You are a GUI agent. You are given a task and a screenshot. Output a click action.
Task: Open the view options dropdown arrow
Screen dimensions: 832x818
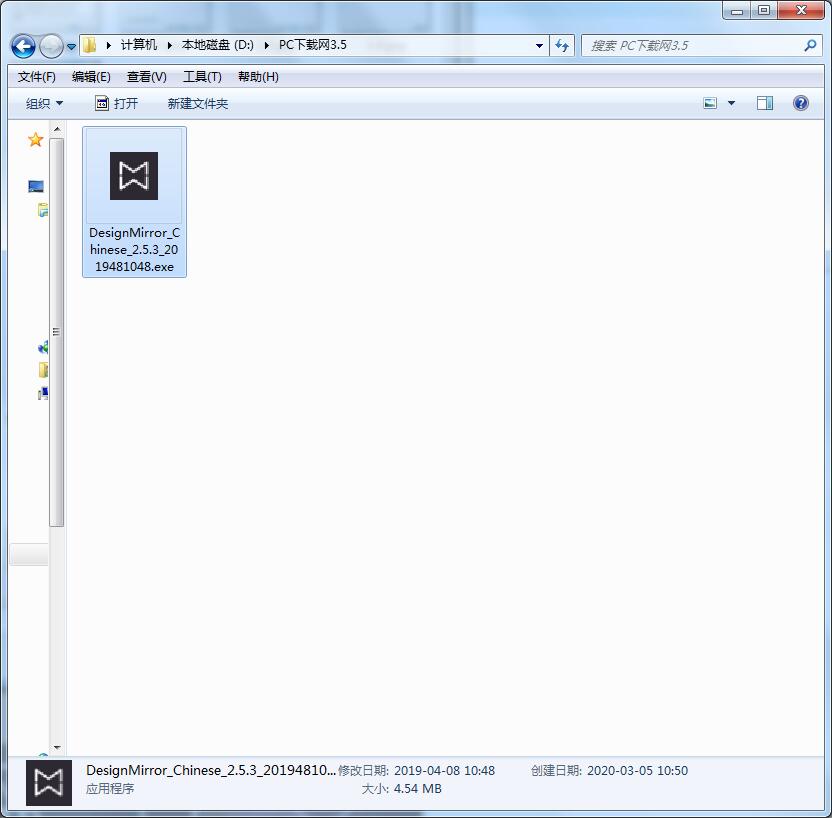(732, 103)
